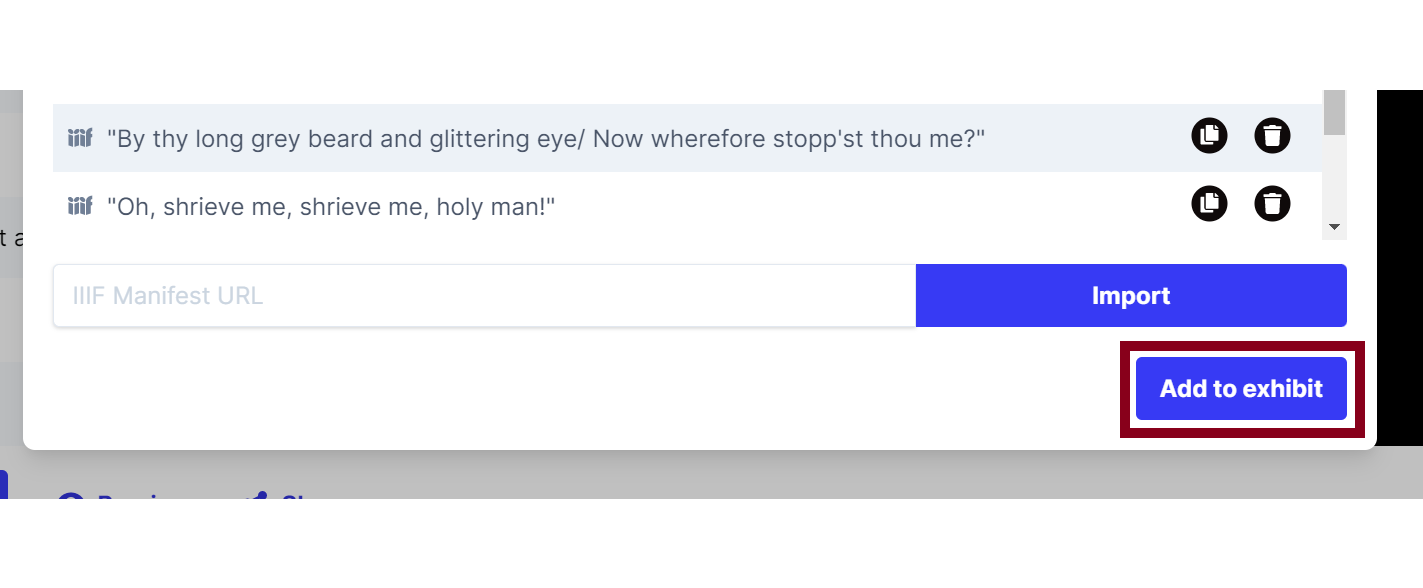Select the "By thy long grey beard" list row
1423x588 pixels.
click(687, 137)
